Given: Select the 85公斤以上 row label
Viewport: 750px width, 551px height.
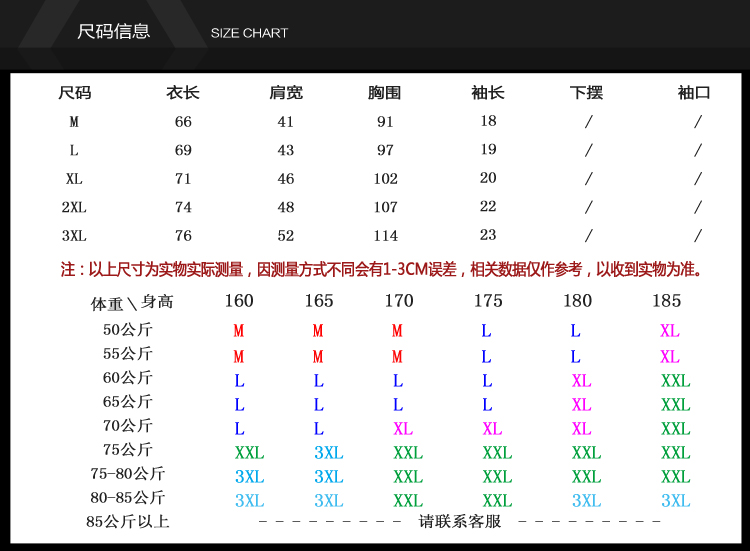Looking at the screenshot, I should tap(128, 521).
